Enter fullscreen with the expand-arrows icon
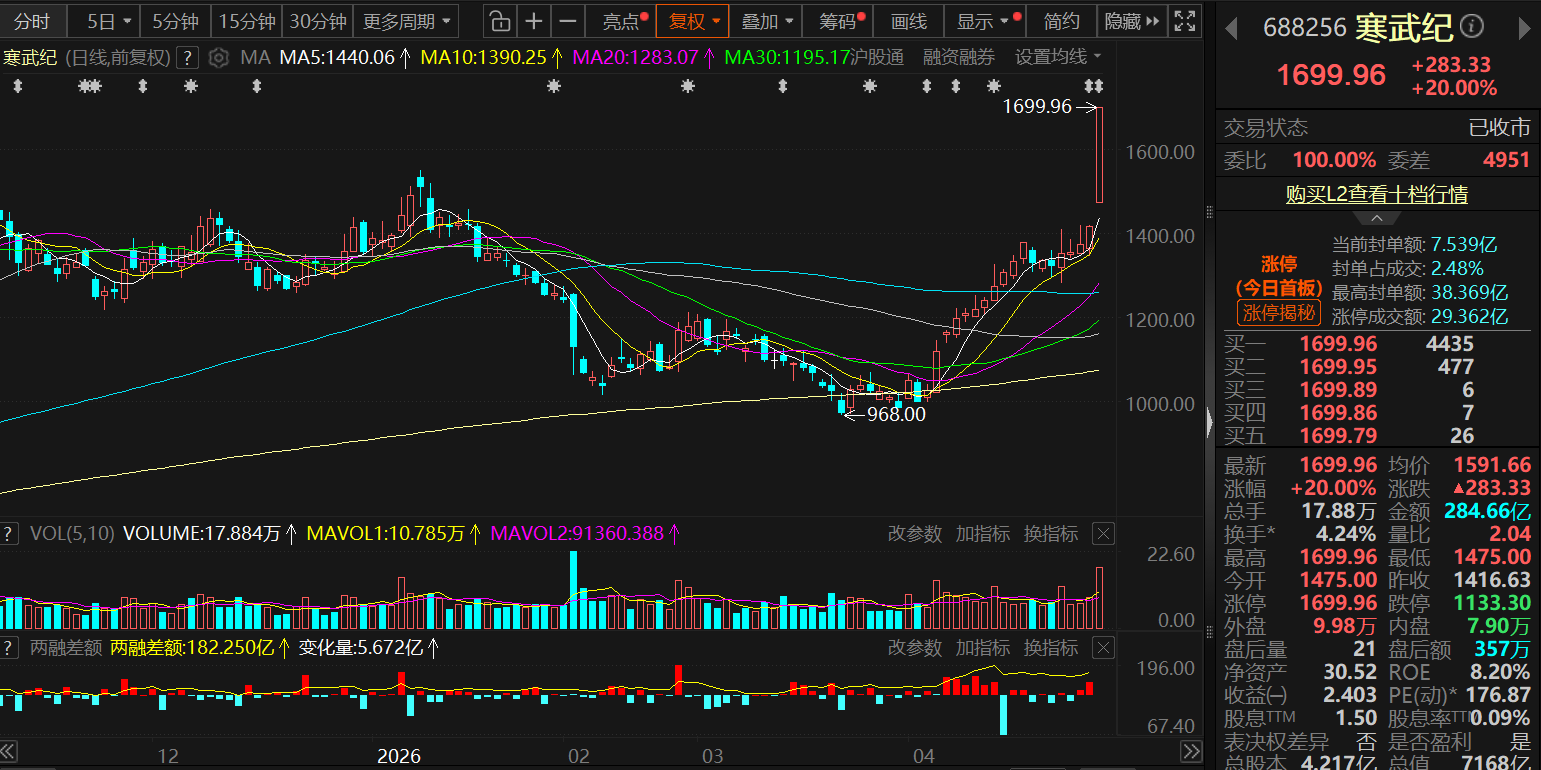 [1185, 21]
